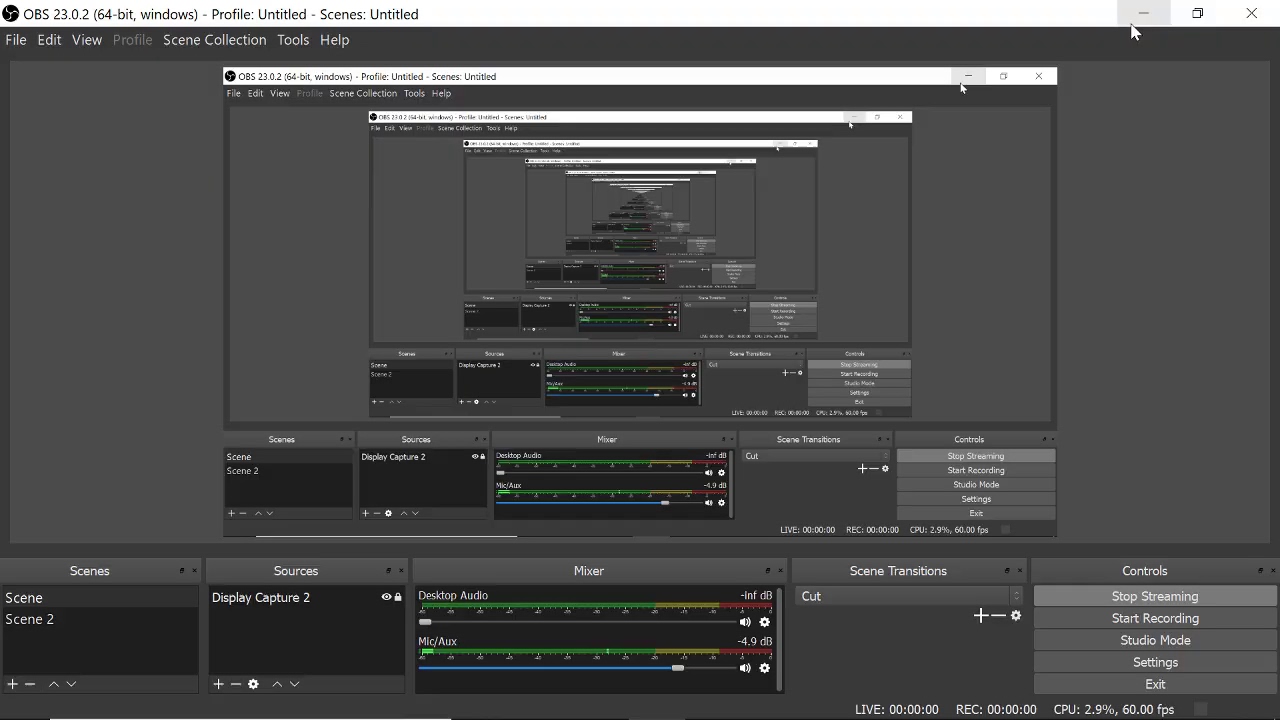This screenshot has width=1280, height=720.
Task: Click the Mixer vertical scrollbar
Action: [x=780, y=640]
